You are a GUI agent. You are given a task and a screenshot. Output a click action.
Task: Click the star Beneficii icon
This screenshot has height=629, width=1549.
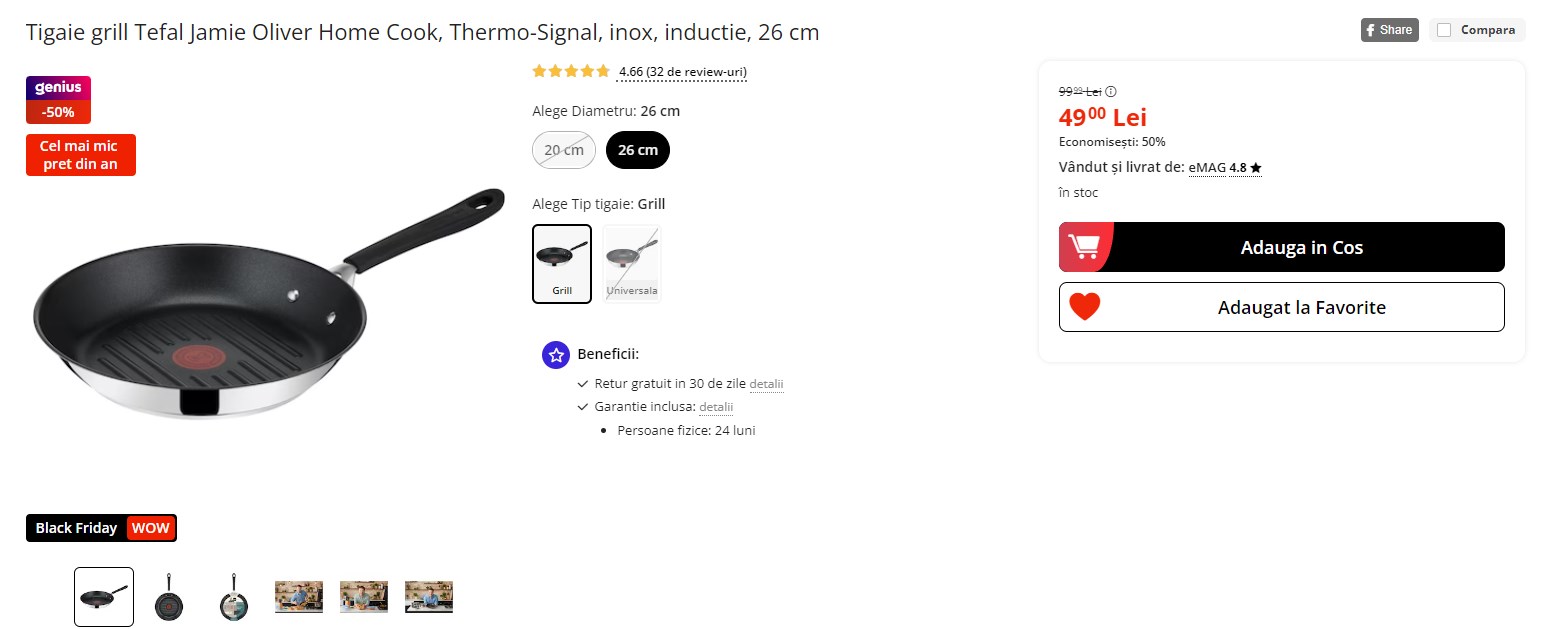(555, 354)
